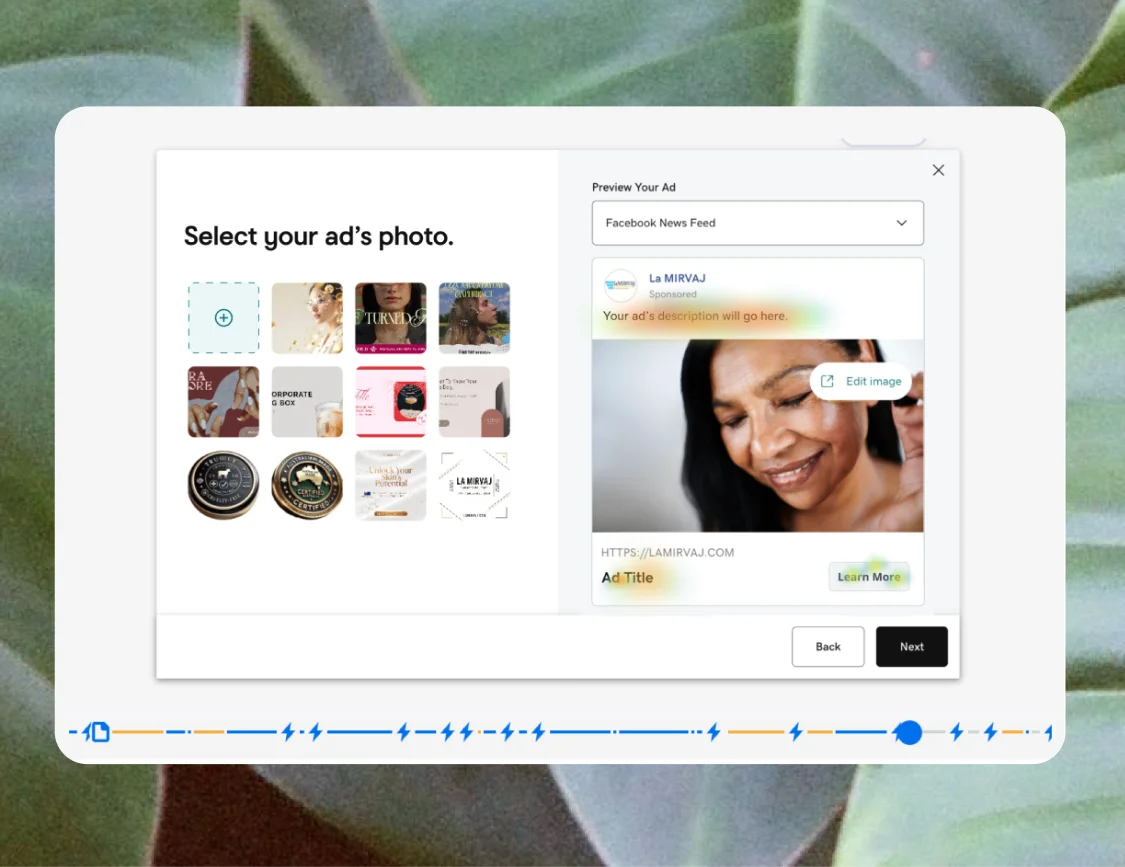Select the Unlock Your Skin's Potential thumbnail
This screenshot has width=1125, height=867.
pos(390,485)
